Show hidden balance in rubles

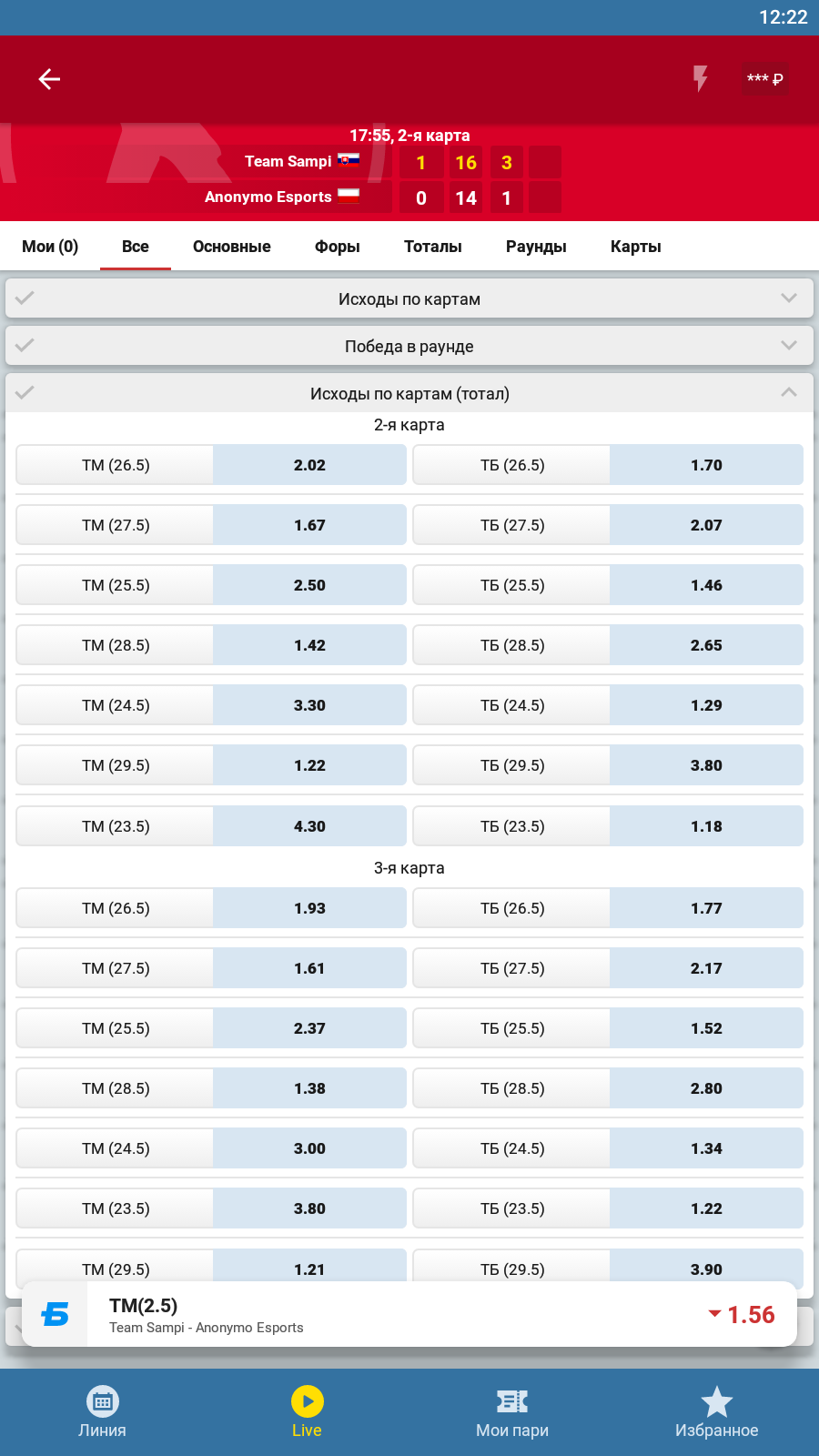(764, 79)
